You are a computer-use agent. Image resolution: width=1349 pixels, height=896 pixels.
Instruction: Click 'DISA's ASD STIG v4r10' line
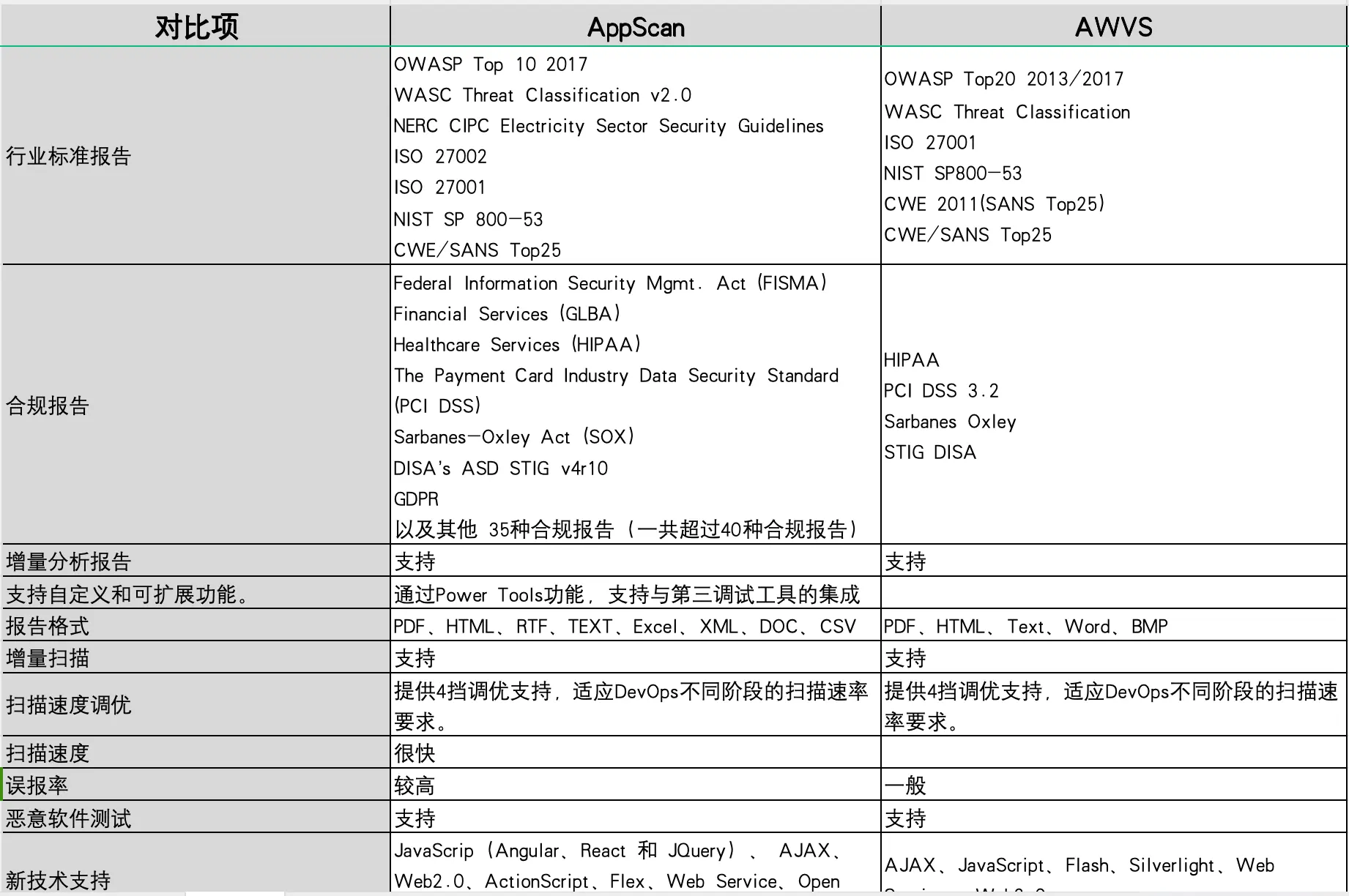(x=501, y=468)
